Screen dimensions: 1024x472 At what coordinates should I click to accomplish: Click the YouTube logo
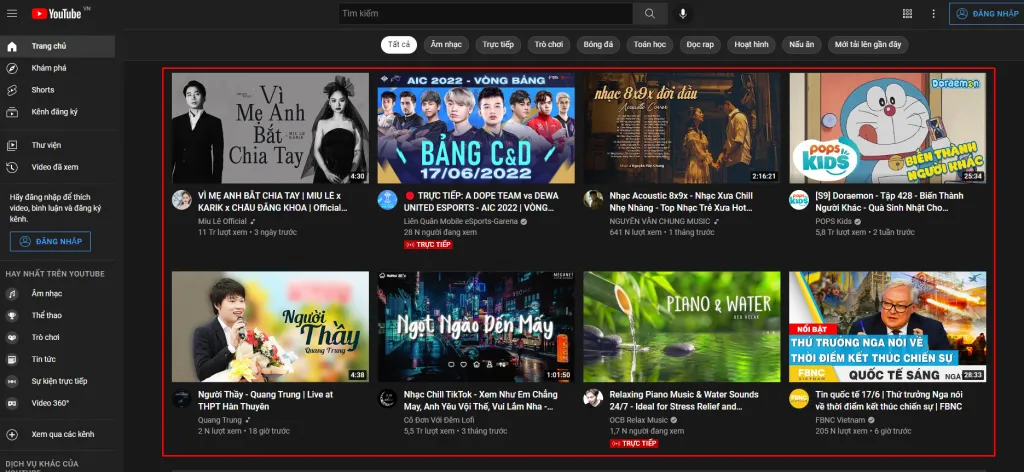coord(60,14)
